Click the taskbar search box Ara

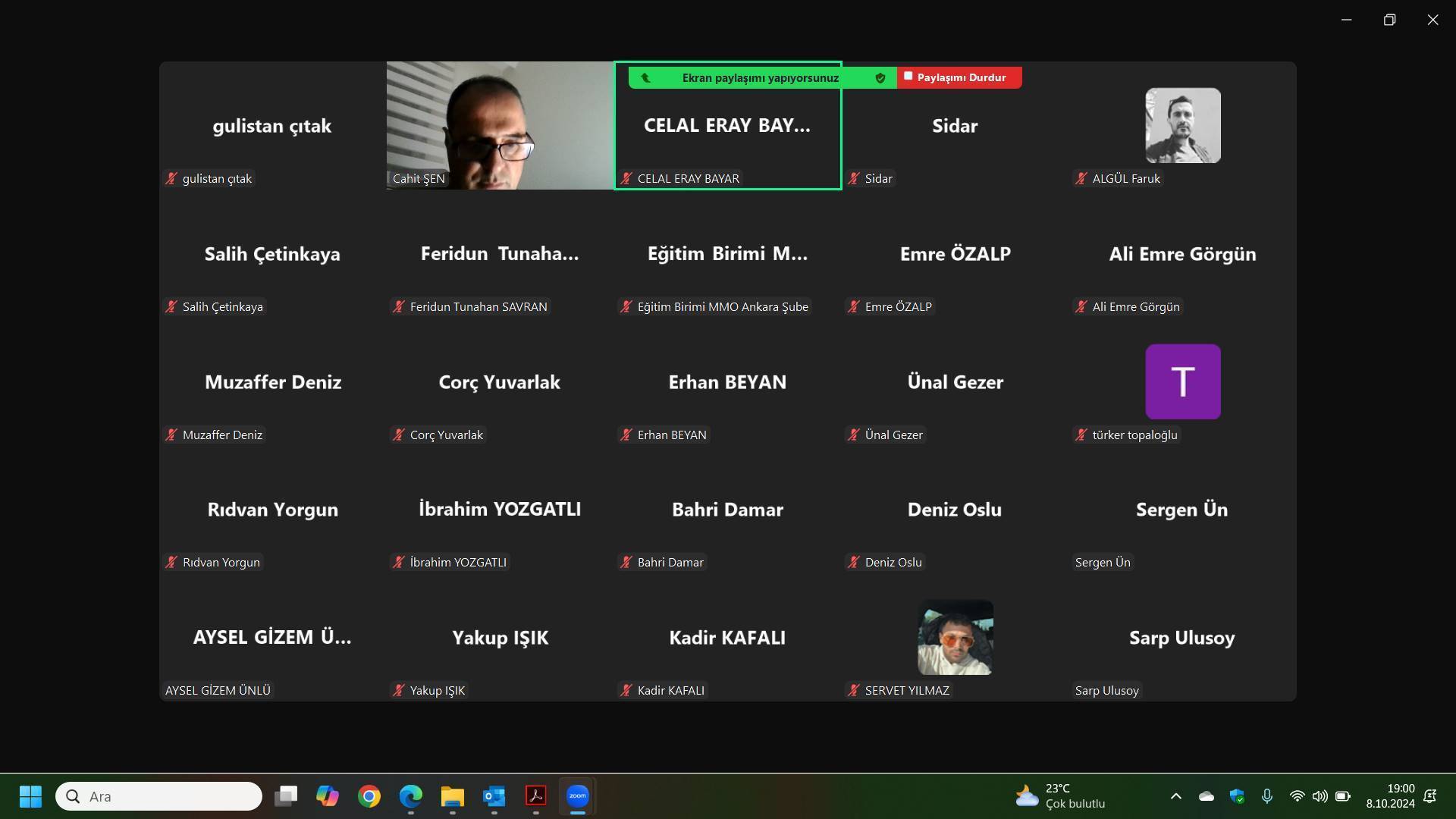159,796
